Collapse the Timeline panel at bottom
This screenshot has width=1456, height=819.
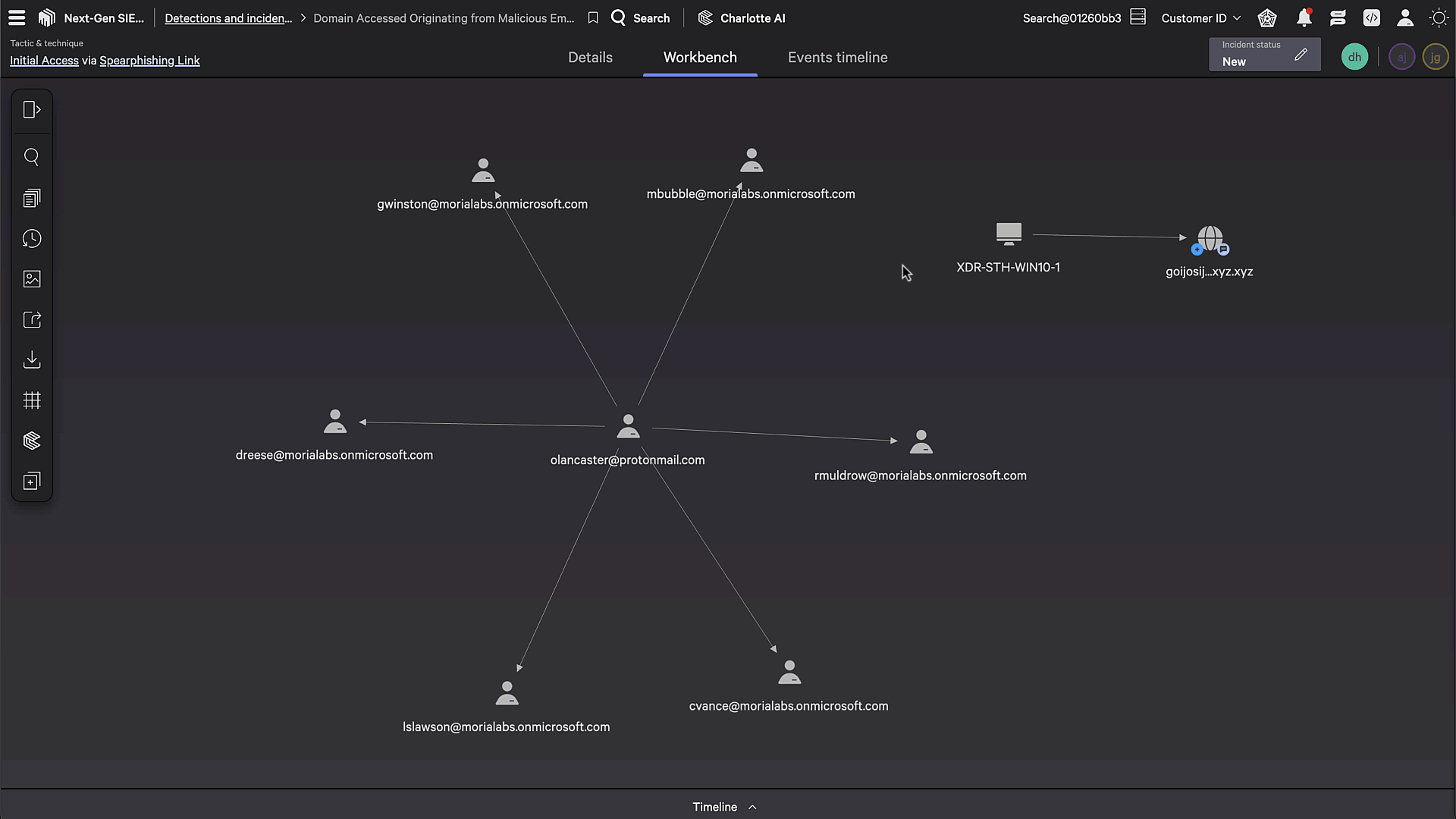(752, 807)
